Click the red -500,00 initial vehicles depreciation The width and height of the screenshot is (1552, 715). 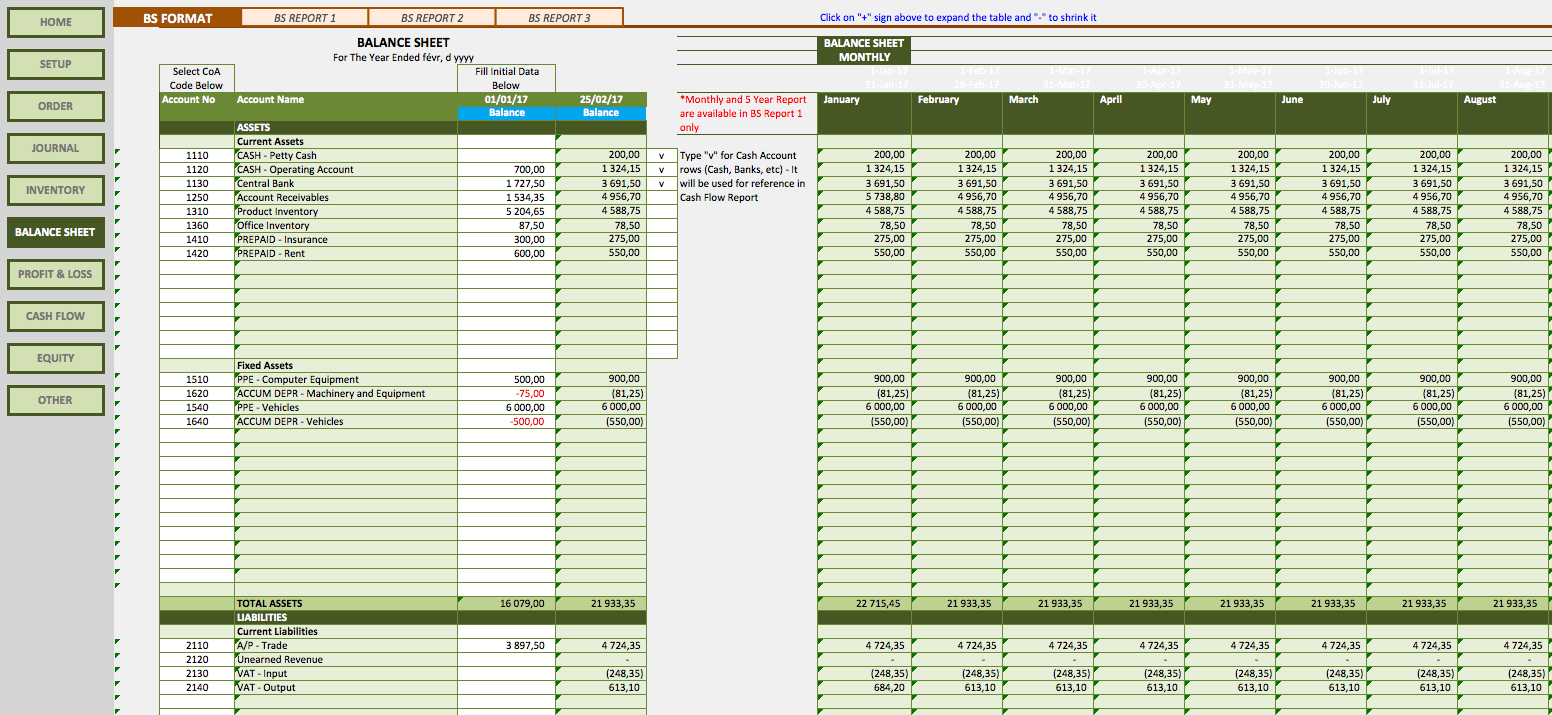pos(506,422)
